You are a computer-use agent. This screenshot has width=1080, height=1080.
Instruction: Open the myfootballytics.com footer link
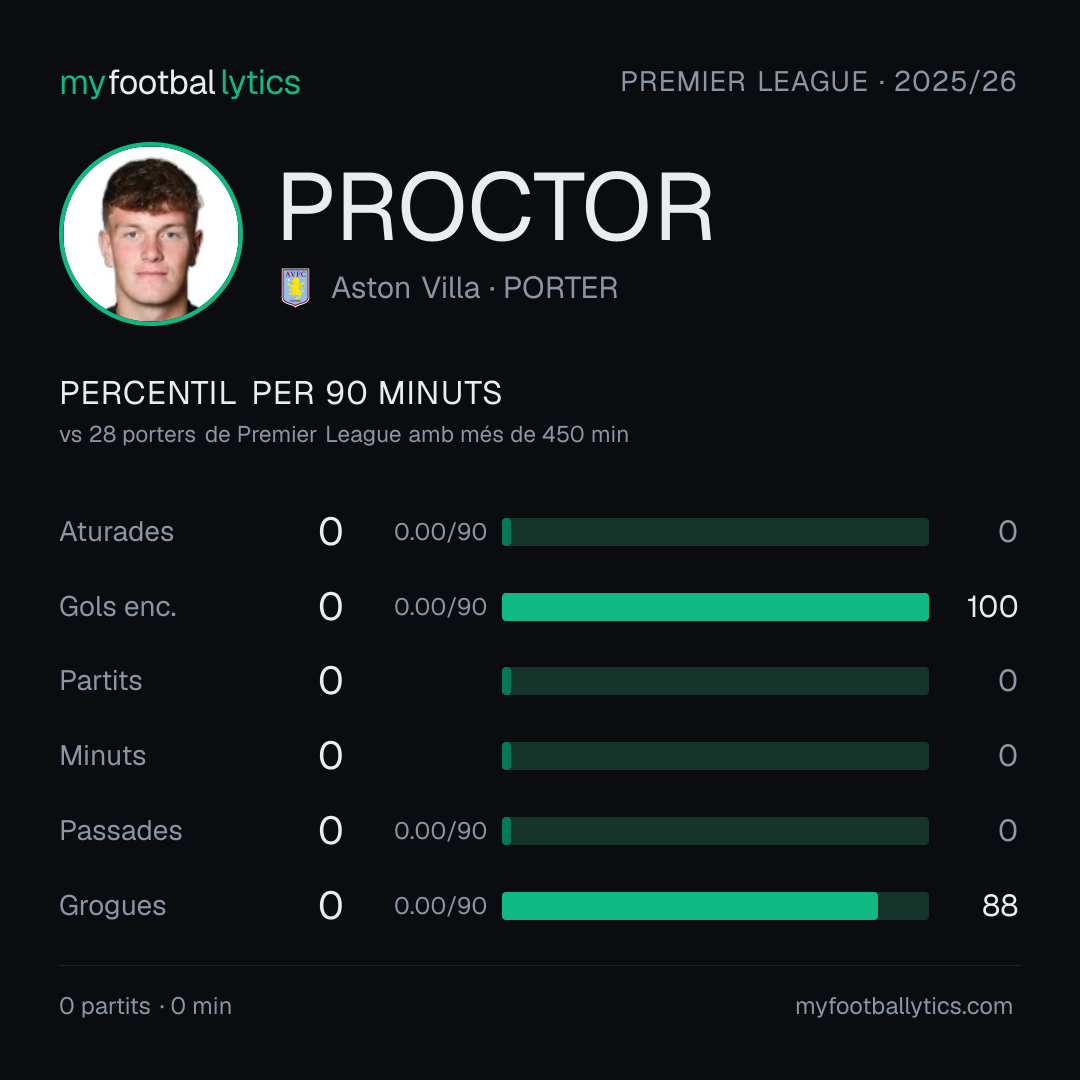pos(904,1006)
